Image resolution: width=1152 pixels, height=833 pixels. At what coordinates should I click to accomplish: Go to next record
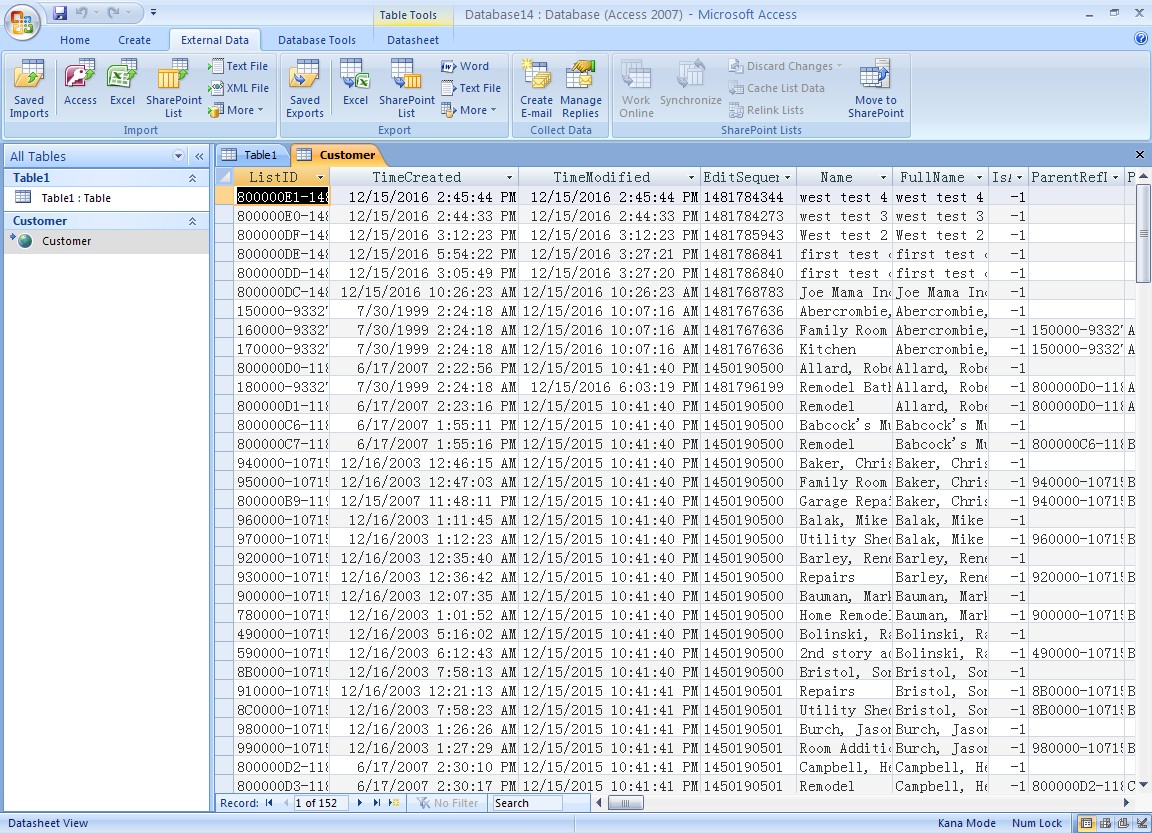pyautogui.click(x=360, y=803)
